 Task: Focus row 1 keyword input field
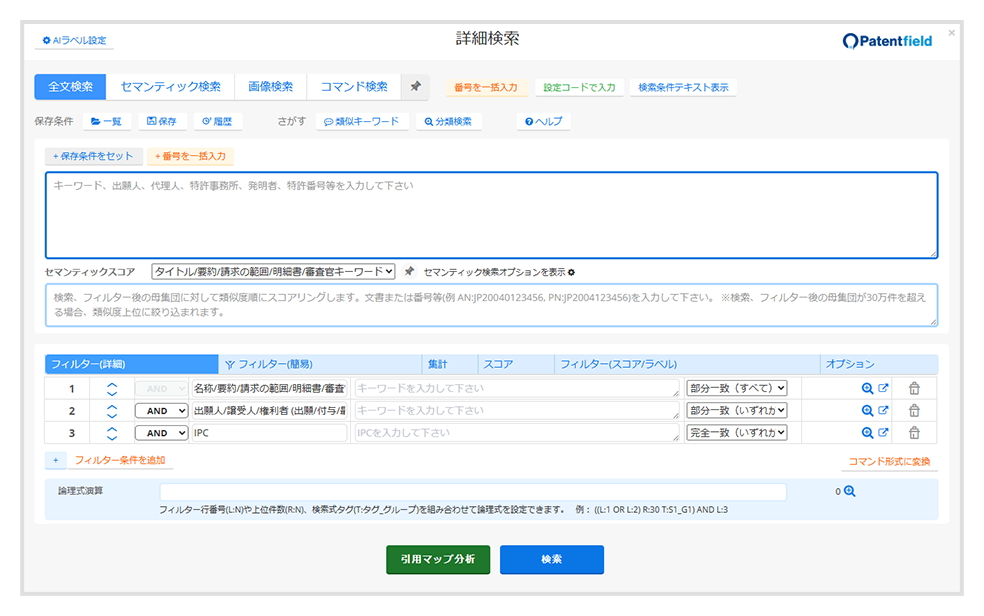pos(517,388)
